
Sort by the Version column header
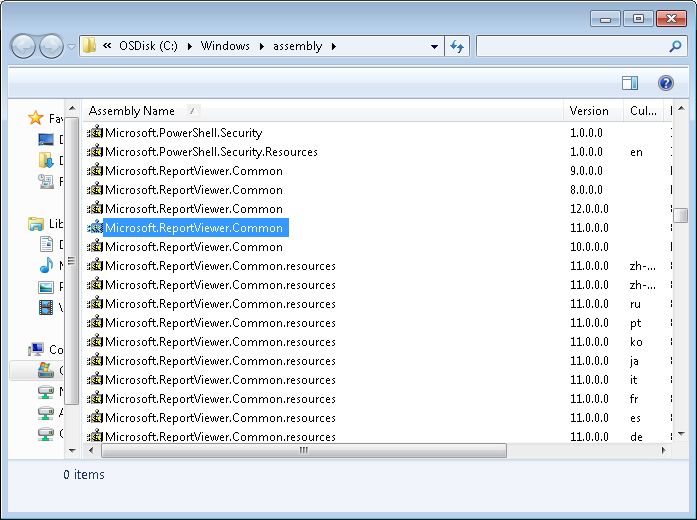593,111
